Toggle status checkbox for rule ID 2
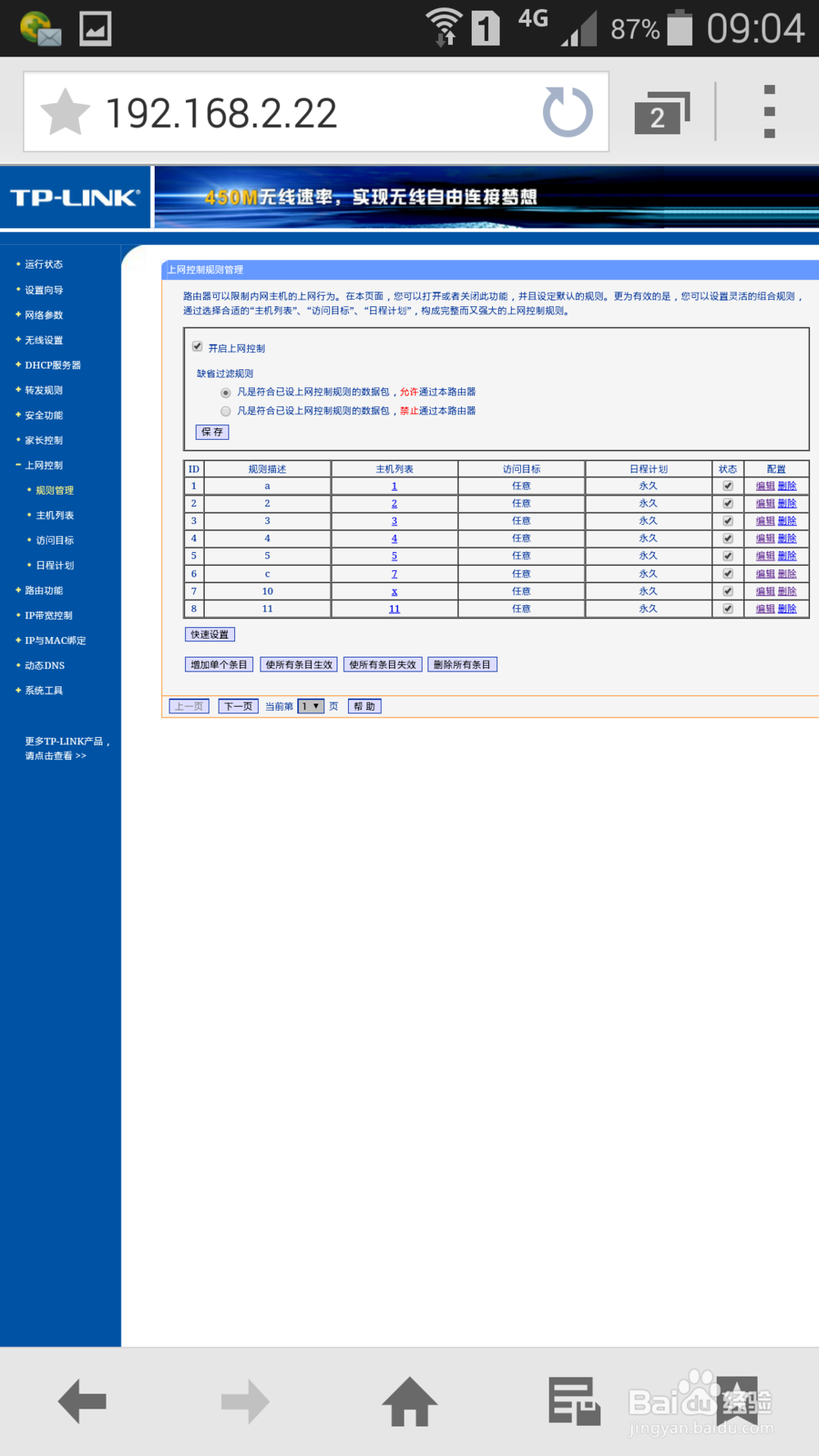This screenshot has width=819, height=1456. coord(728,504)
